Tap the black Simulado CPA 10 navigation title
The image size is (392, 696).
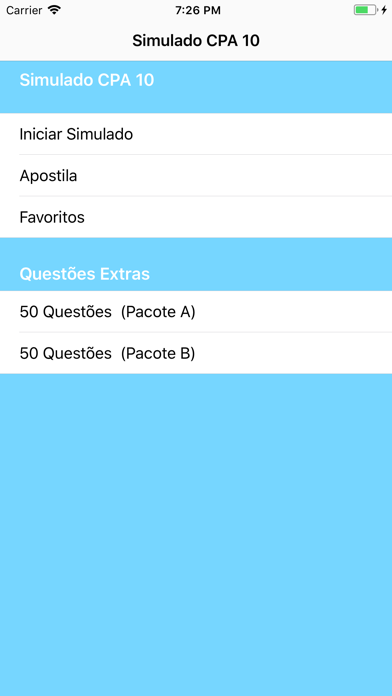pos(196,41)
